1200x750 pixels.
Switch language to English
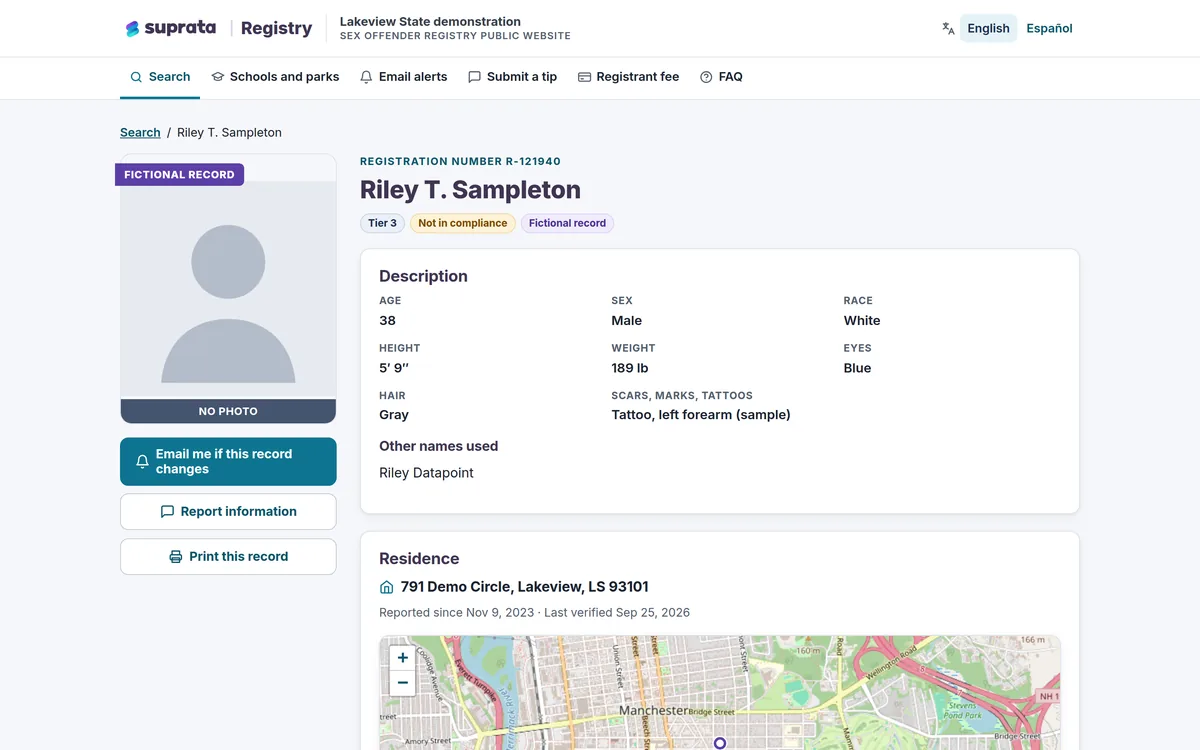coord(988,28)
